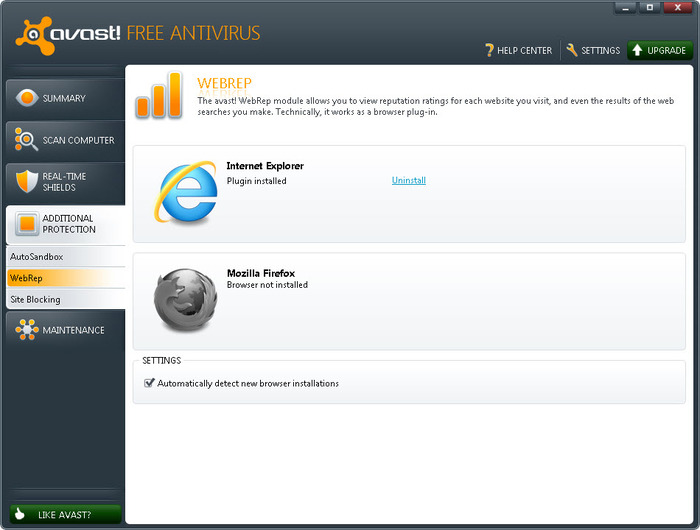700x530 pixels.
Task: Select the Site Blocking sub-item
Action: pos(66,299)
